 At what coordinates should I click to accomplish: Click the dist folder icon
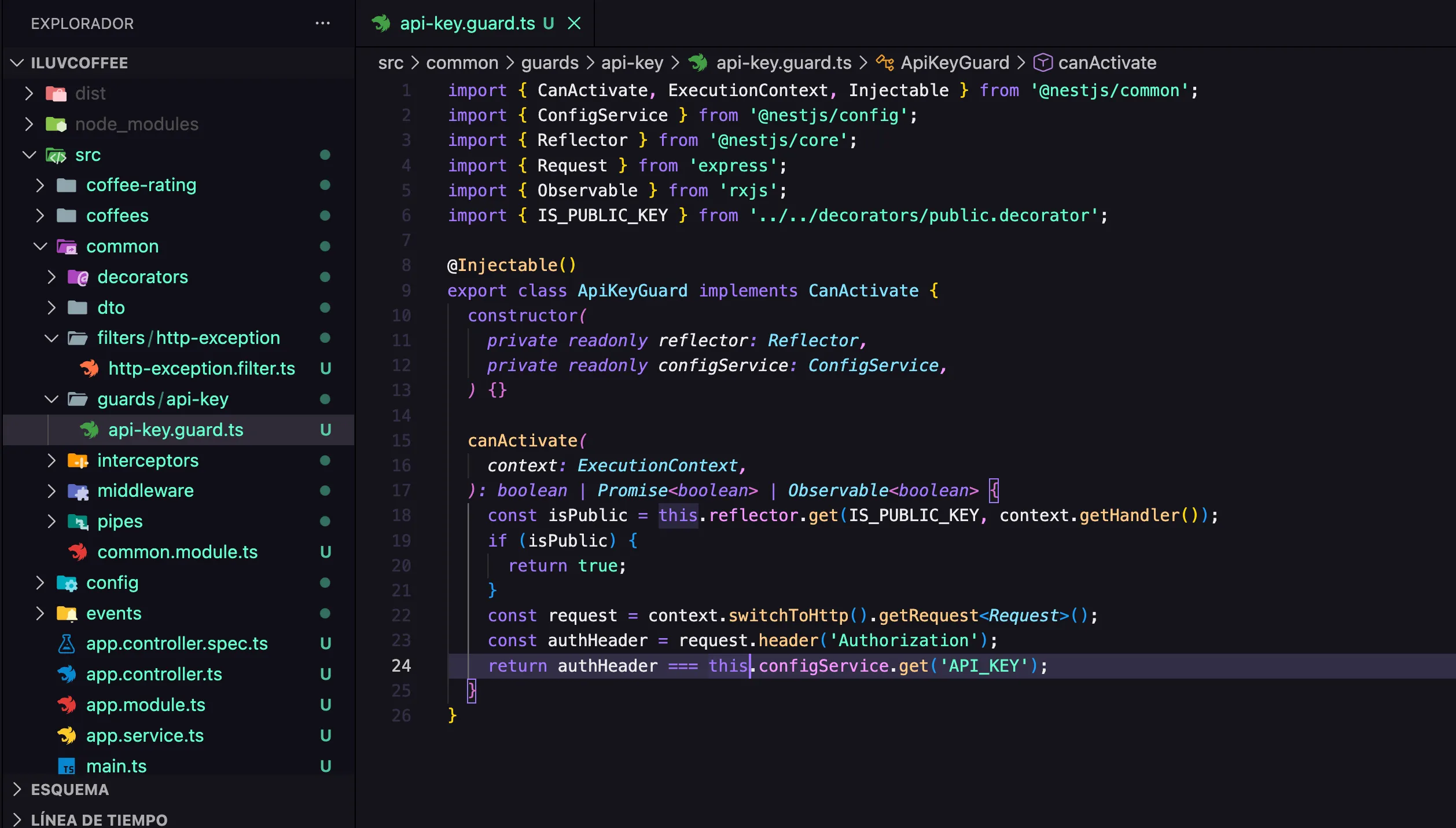click(56, 93)
